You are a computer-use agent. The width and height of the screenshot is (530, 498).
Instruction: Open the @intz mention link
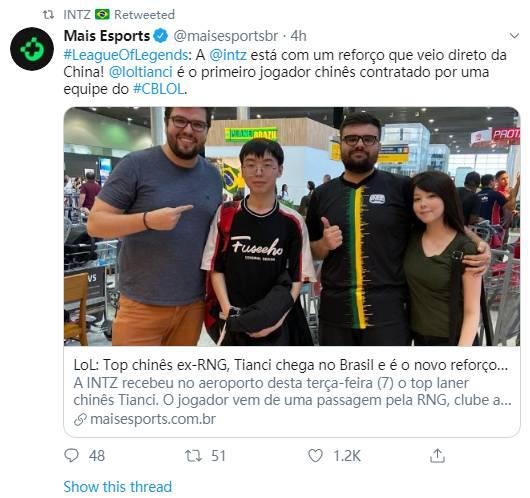(228, 55)
